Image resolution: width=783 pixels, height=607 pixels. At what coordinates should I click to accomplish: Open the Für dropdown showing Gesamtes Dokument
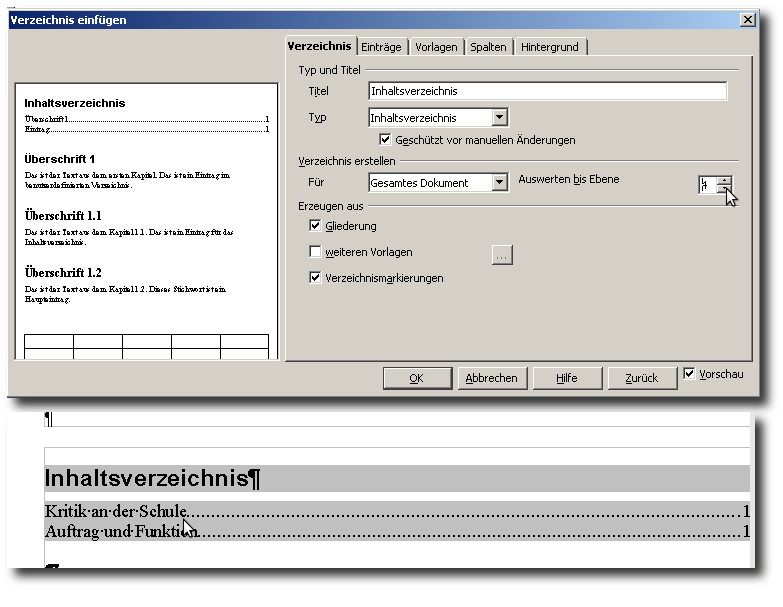pyautogui.click(x=500, y=183)
